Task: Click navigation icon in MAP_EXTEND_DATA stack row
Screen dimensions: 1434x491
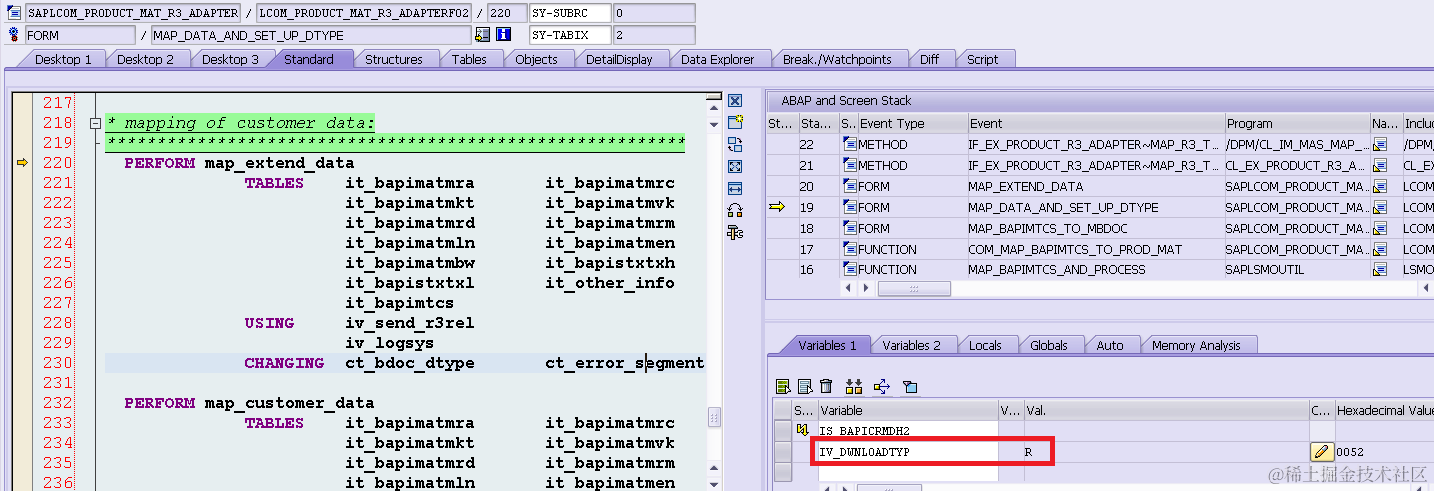Action: tap(1379, 187)
